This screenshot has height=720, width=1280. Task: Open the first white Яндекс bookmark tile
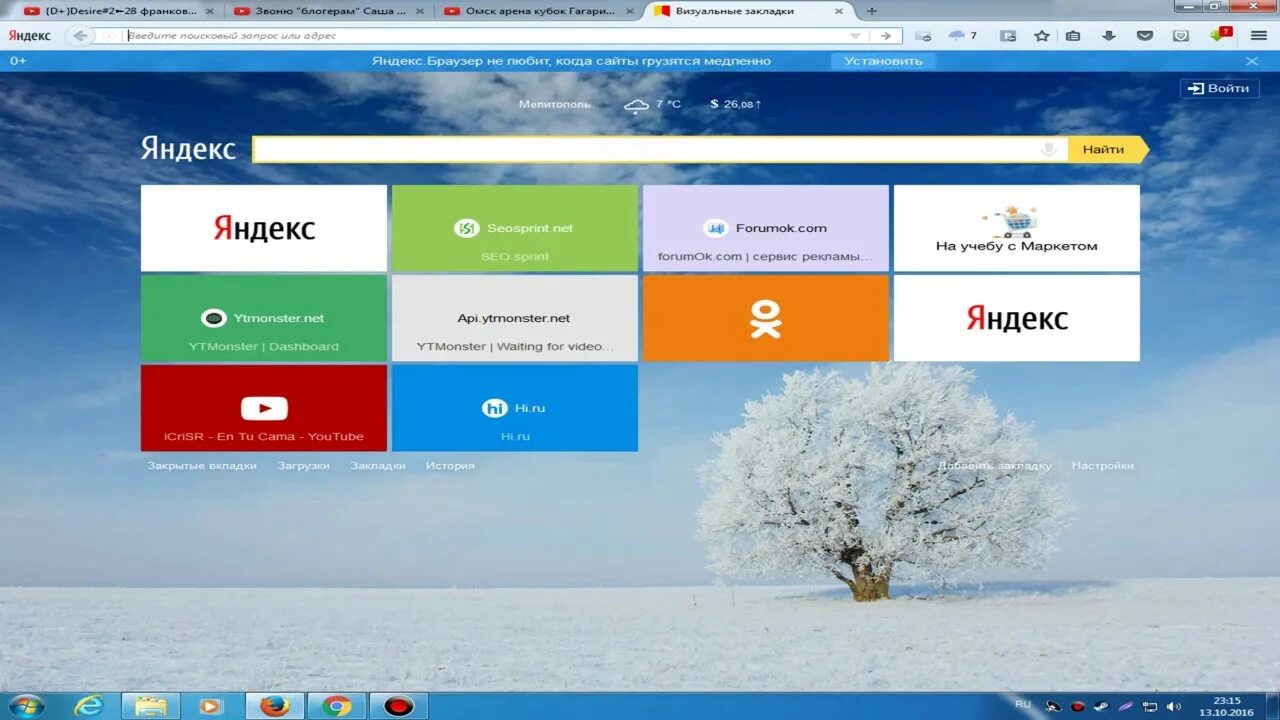point(264,228)
